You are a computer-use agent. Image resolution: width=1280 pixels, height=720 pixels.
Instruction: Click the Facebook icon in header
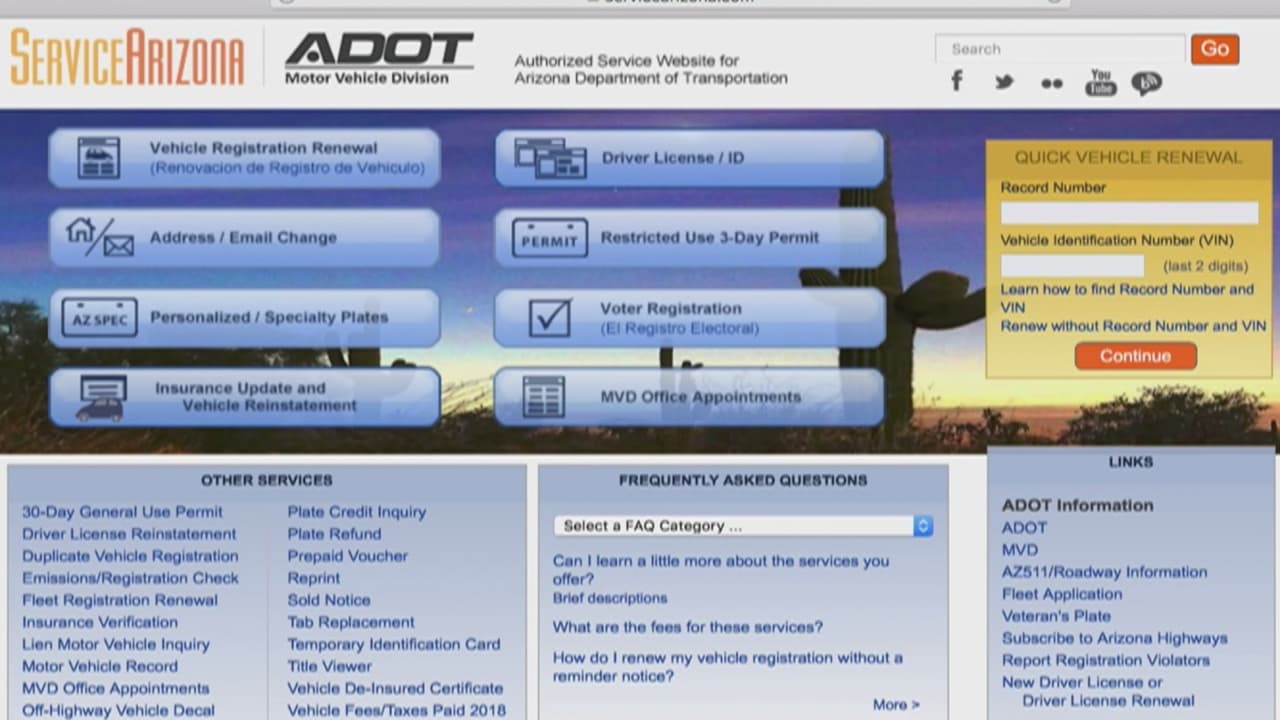(957, 82)
